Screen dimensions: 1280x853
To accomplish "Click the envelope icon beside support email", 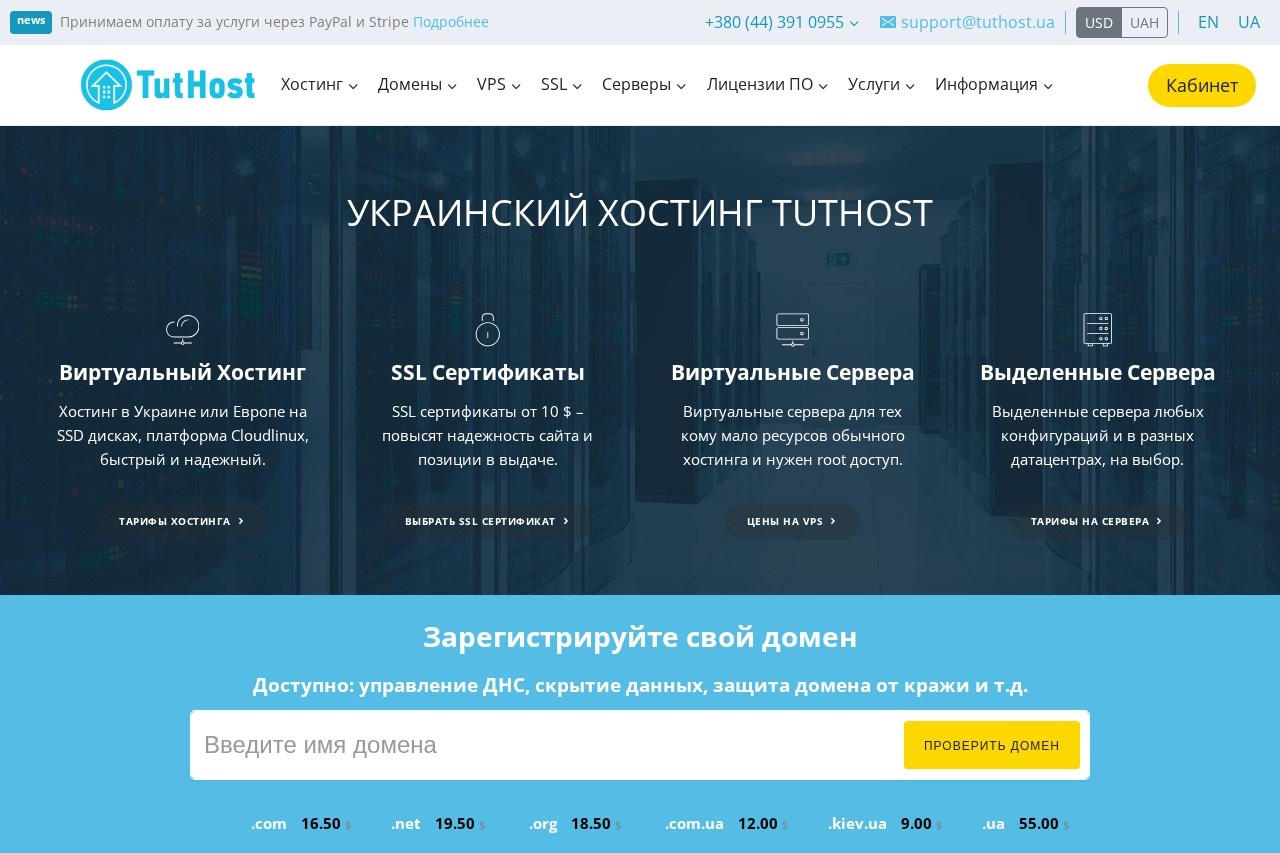I will tap(887, 22).
